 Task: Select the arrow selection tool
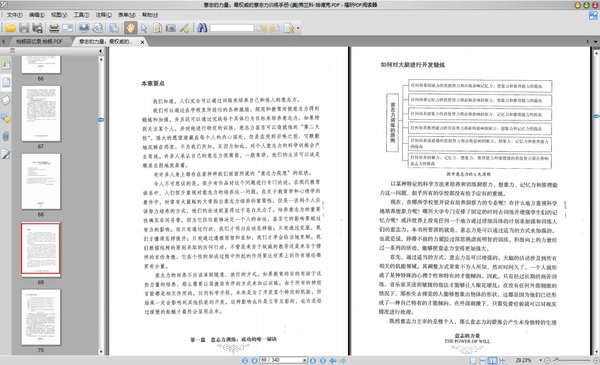pos(144,28)
